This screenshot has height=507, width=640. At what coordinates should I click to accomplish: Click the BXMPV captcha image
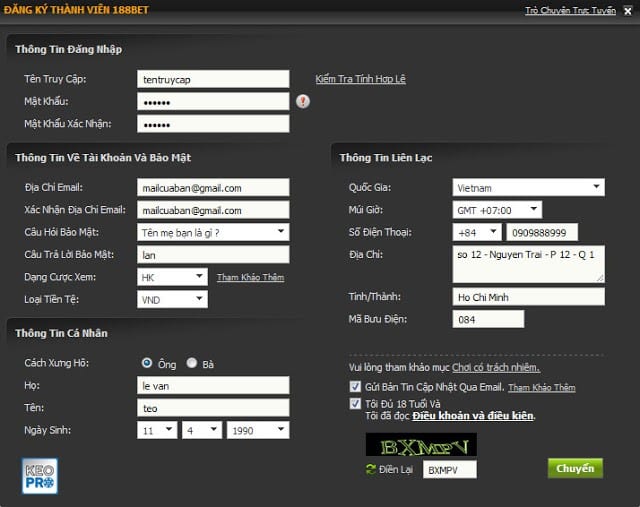(421, 444)
